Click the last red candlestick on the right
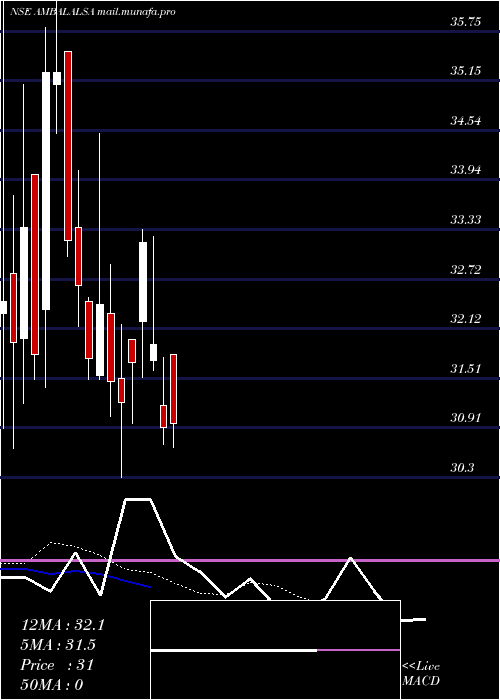 pos(173,389)
